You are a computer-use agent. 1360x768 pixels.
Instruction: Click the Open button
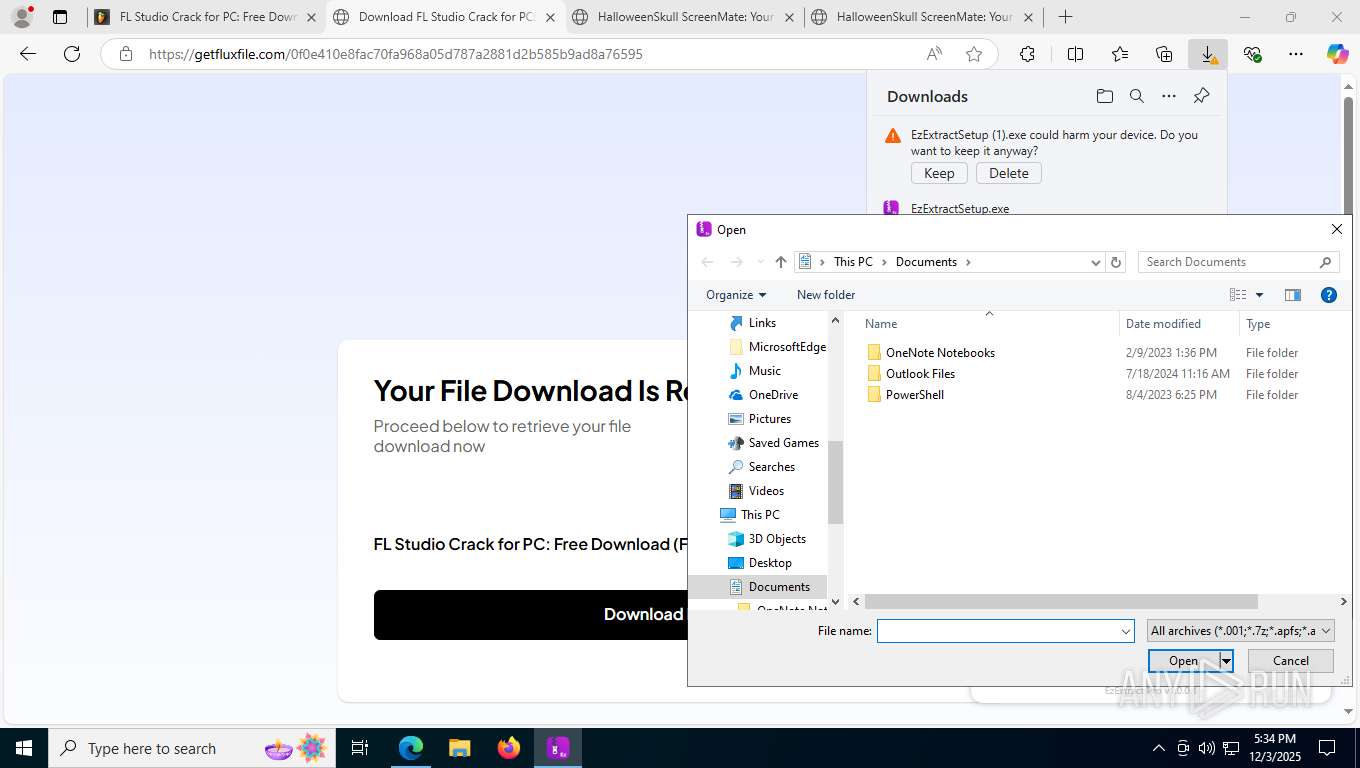[1184, 661]
